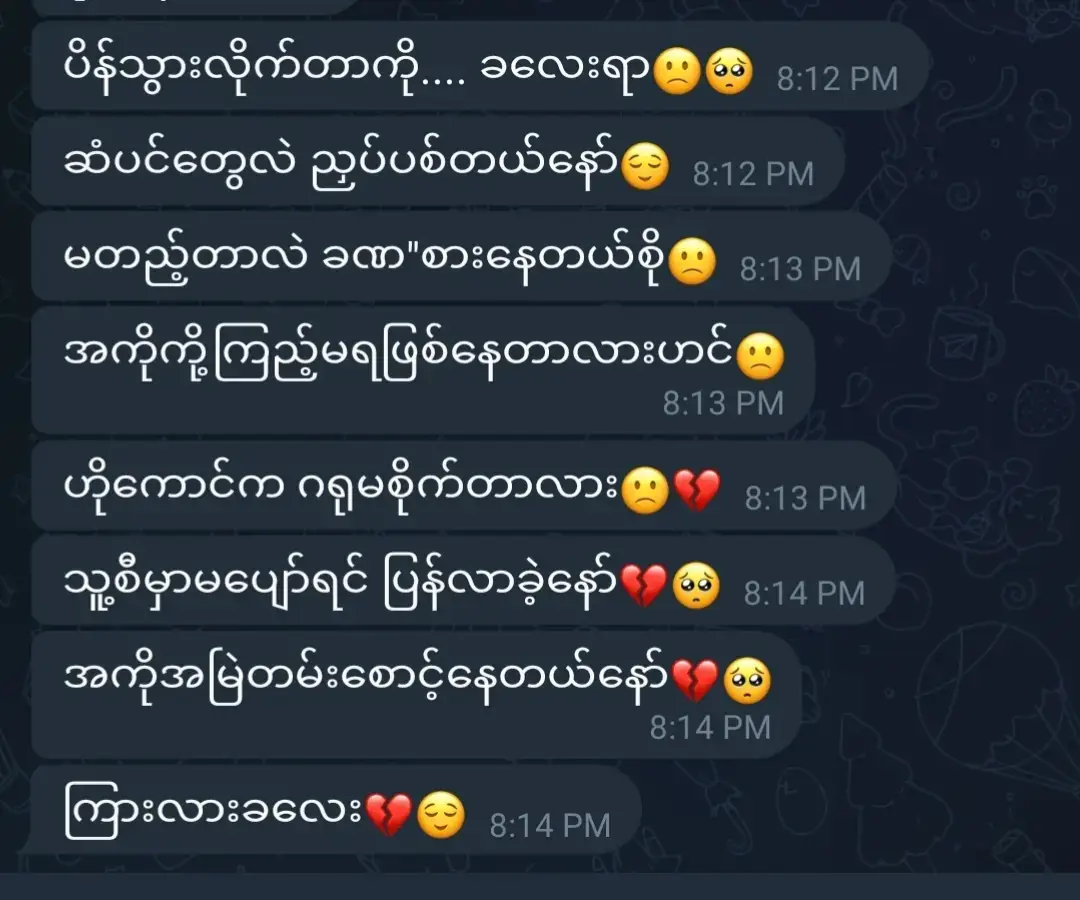Click the broken heart emoji after ကြားလားခလေး
This screenshot has height=900, width=1080.
(x=388, y=814)
